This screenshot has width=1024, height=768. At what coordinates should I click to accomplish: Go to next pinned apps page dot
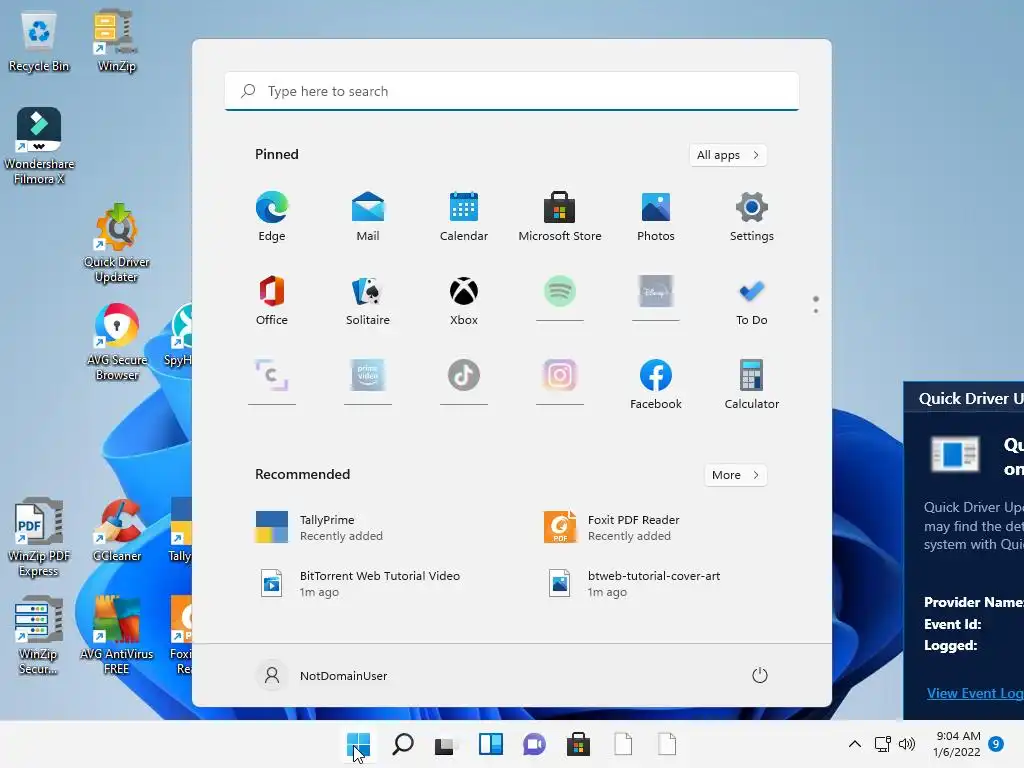click(x=816, y=311)
